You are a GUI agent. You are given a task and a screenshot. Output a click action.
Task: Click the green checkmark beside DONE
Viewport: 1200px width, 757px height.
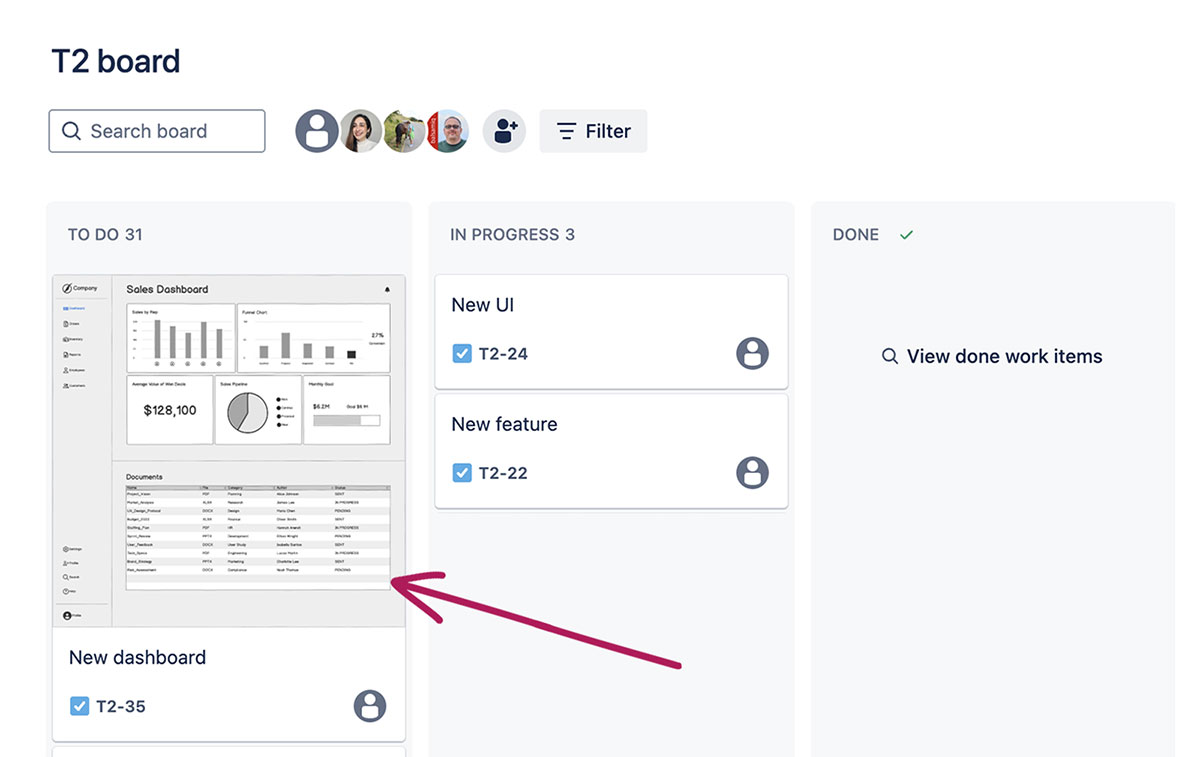[906, 235]
